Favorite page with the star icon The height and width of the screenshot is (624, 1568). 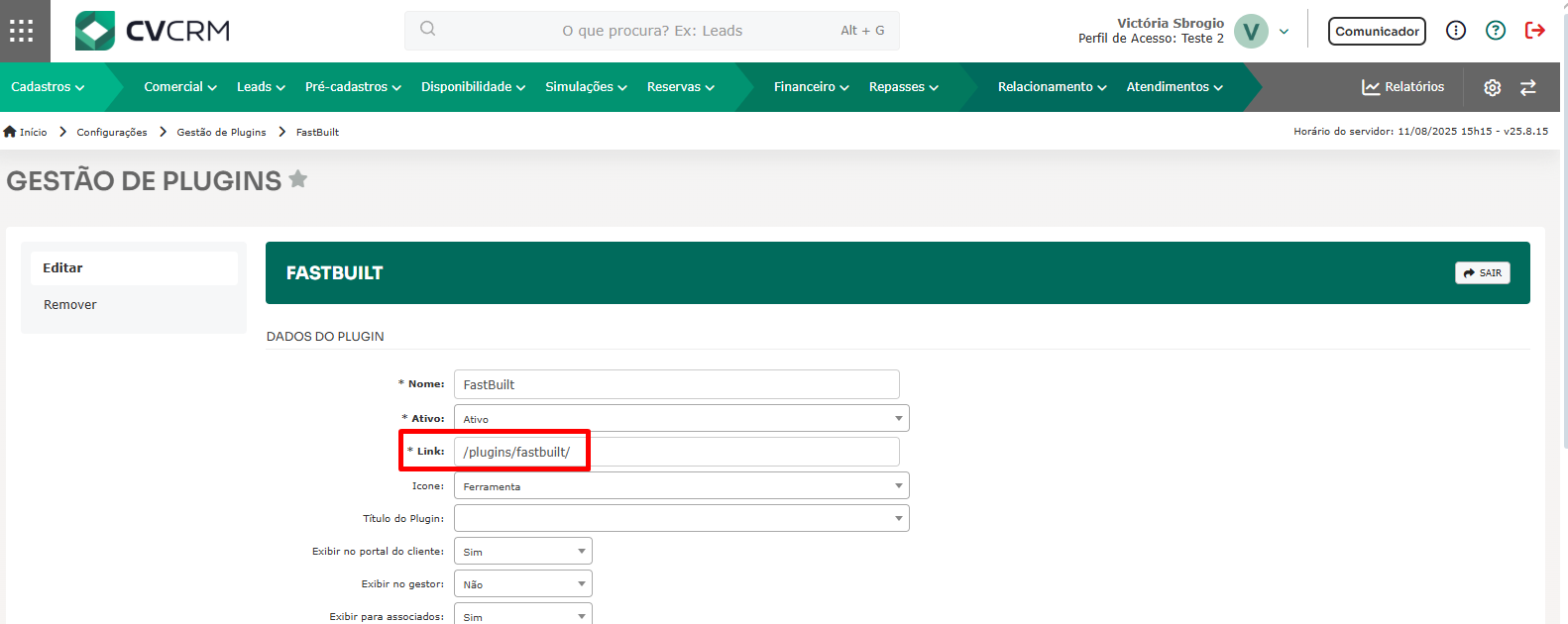pos(298,179)
